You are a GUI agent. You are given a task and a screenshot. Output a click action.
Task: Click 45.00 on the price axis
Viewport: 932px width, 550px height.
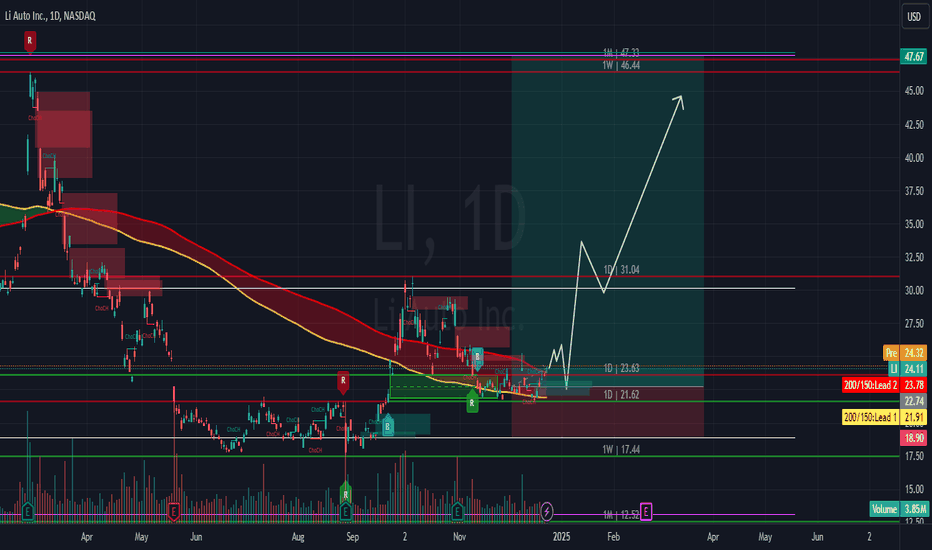[914, 91]
